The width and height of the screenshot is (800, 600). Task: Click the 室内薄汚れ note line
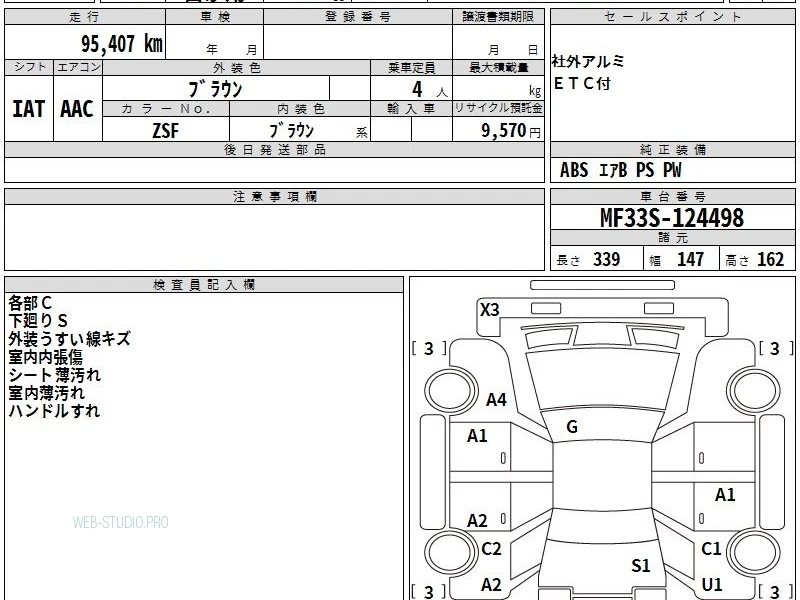46,393
